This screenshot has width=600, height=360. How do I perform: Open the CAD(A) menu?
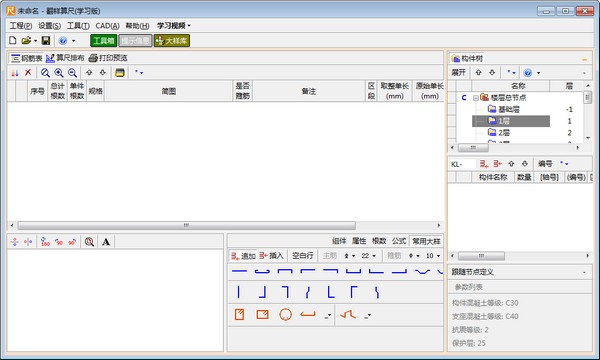(107, 26)
